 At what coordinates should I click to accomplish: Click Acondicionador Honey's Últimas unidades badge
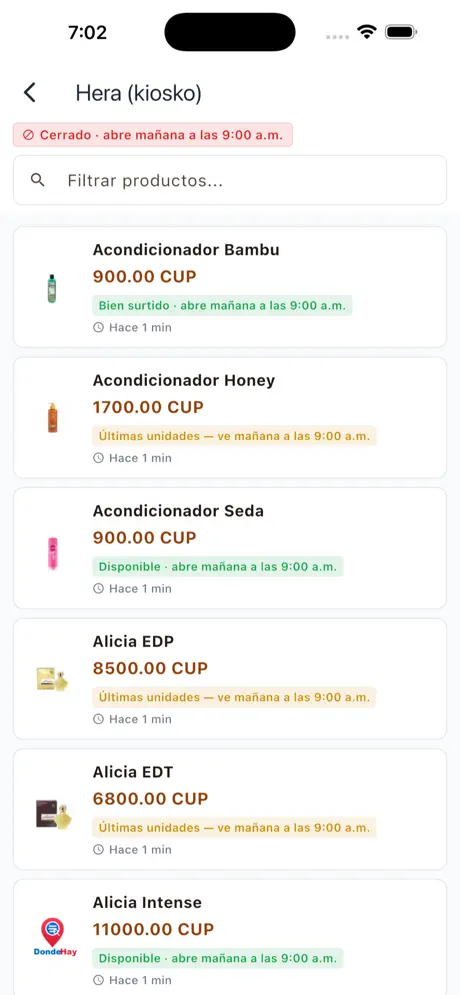[234, 435]
